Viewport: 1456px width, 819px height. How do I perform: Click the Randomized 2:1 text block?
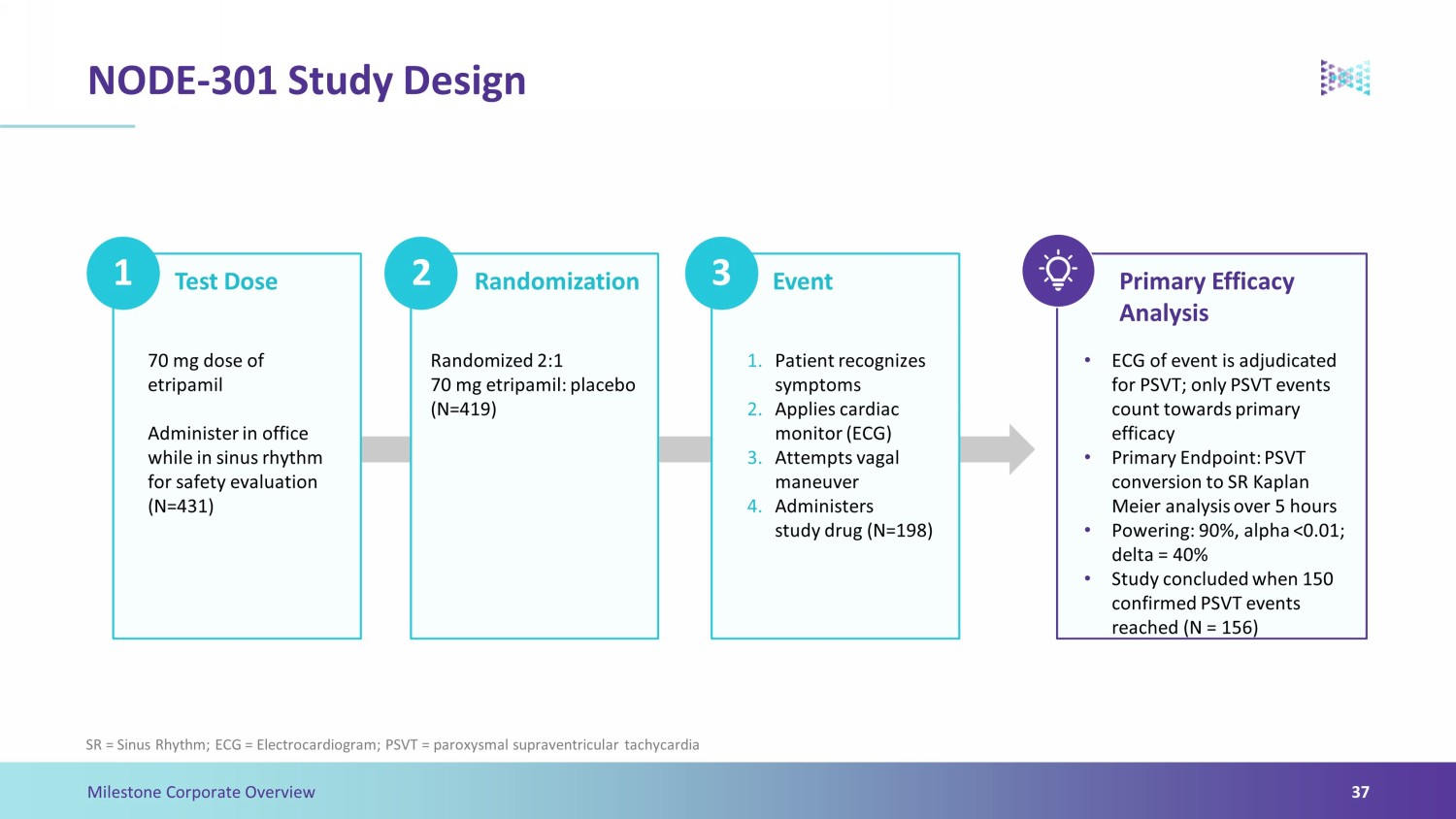(533, 385)
